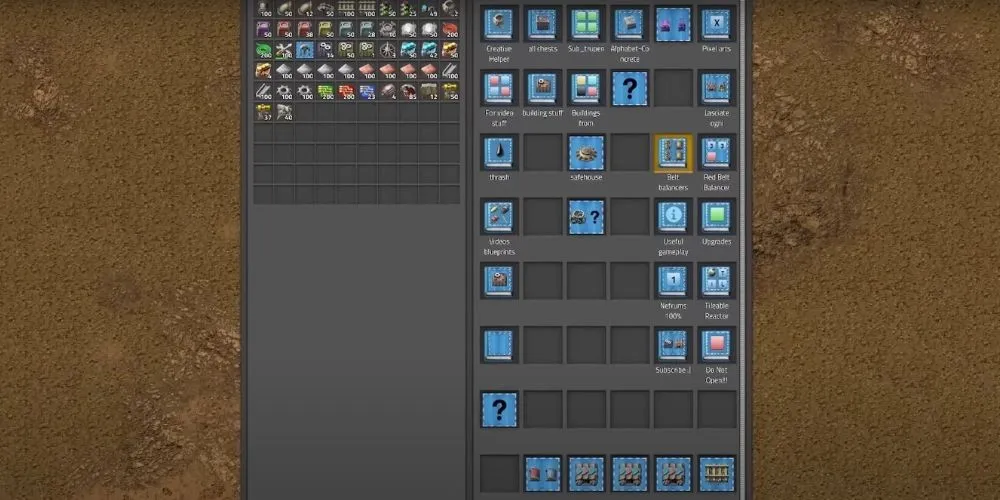
Task: Pick the green wire stack of 200
Action: click(263, 50)
